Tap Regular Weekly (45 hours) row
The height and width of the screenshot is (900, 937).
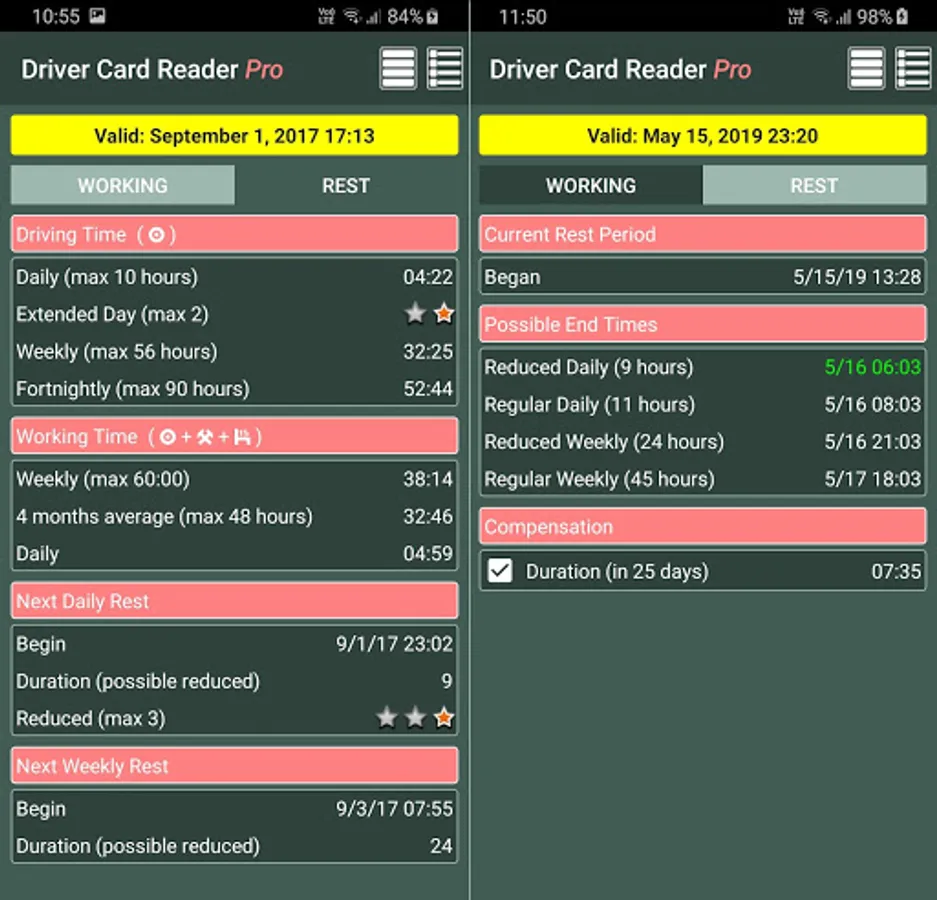(703, 479)
